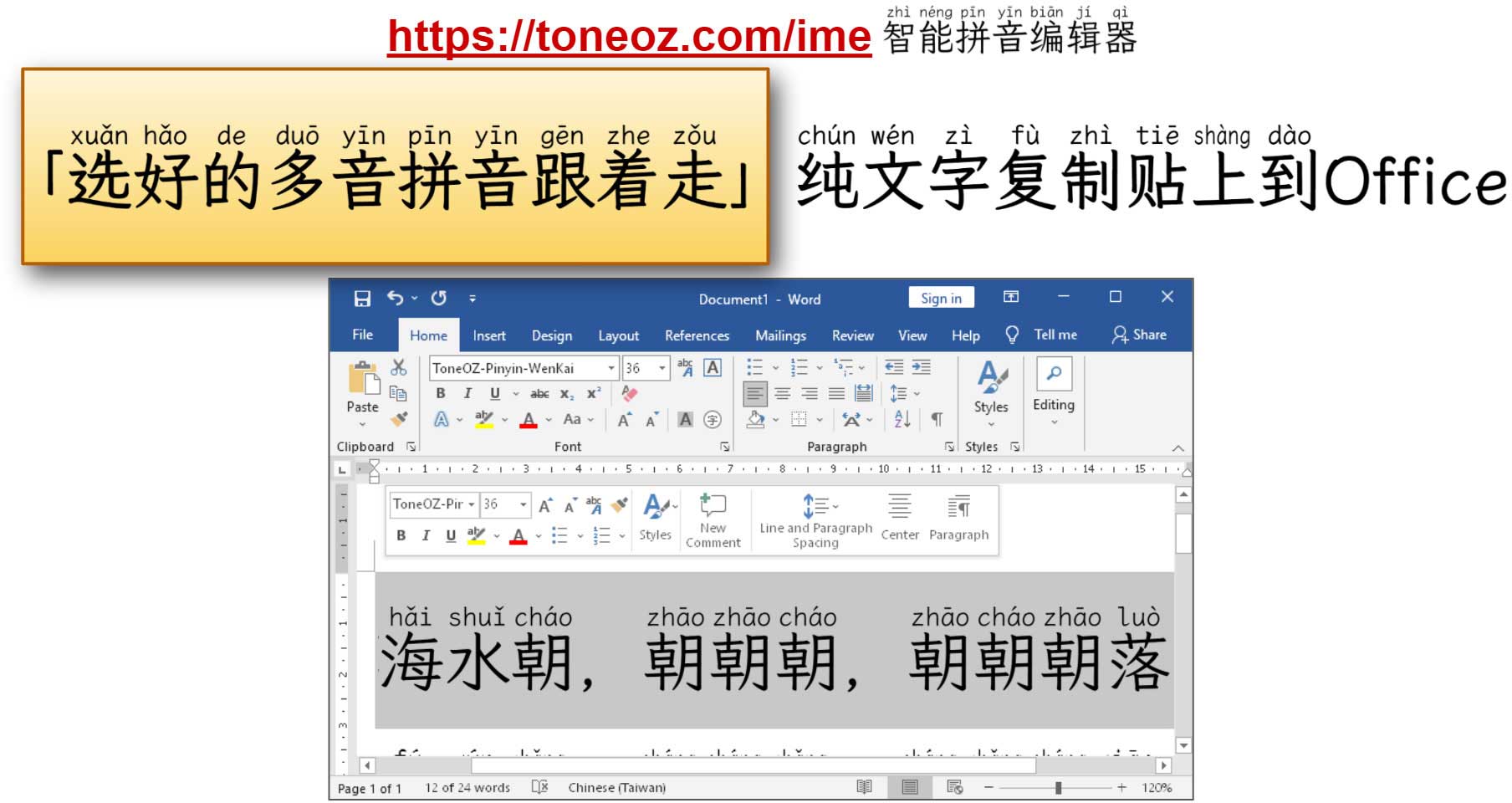Screen dimensions: 1512x803
Task: Click the ribbon Center alignment icon
Action: tap(782, 393)
